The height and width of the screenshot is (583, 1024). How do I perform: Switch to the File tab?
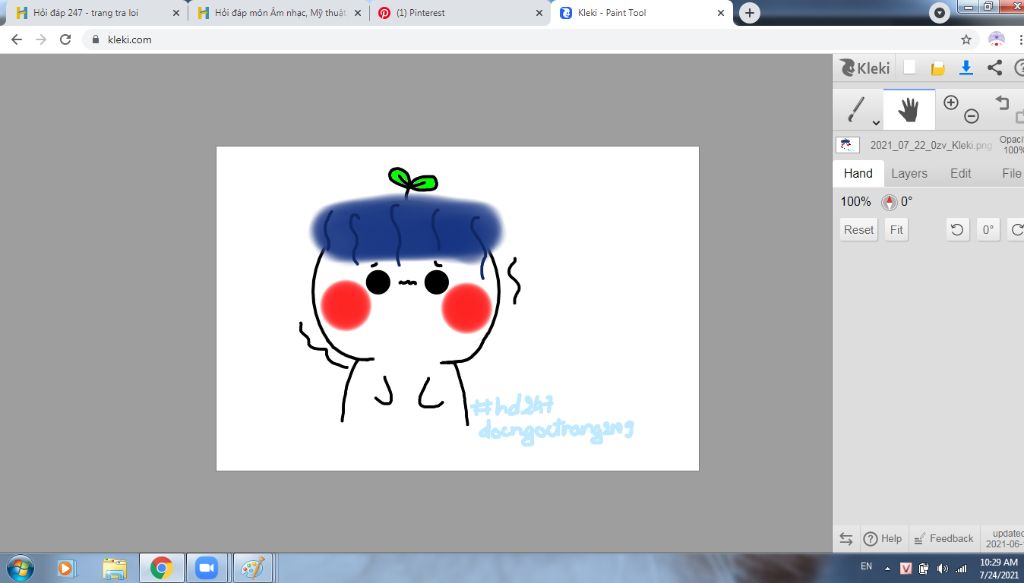point(1012,173)
